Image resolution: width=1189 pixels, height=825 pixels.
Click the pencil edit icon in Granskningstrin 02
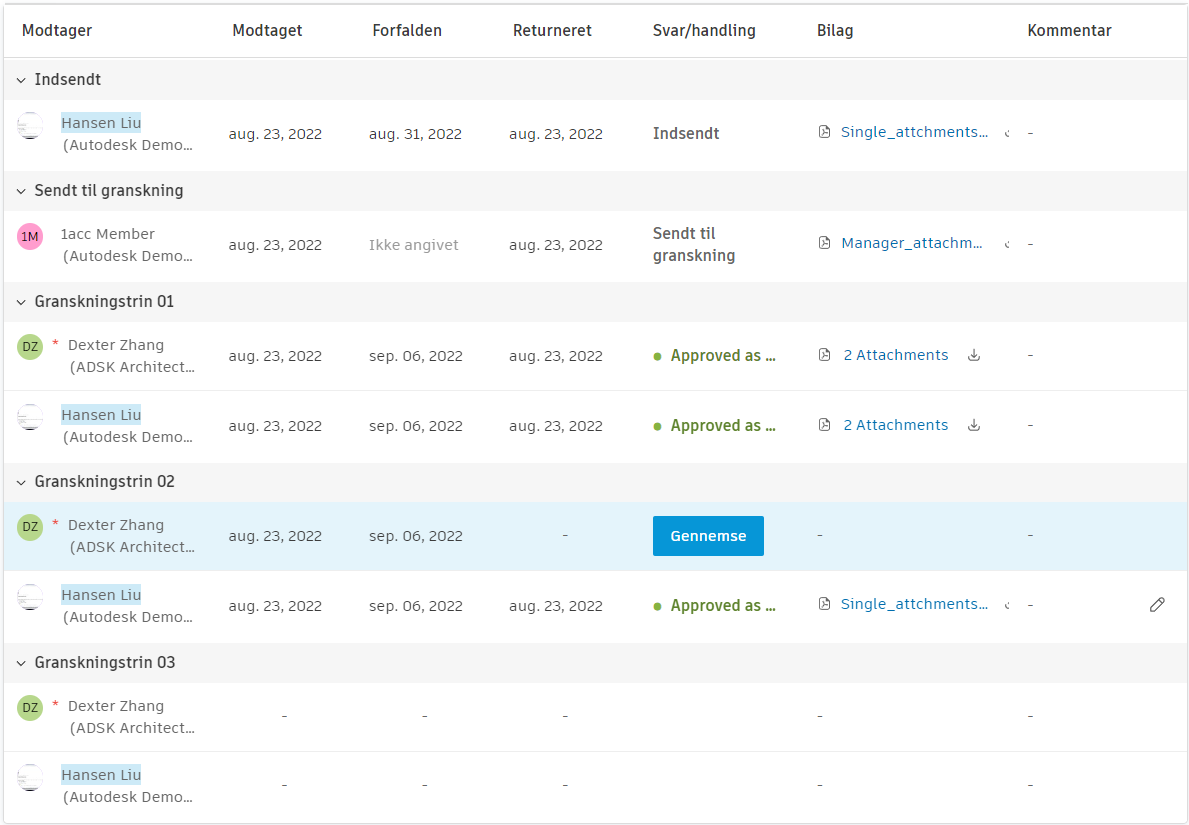click(1157, 605)
